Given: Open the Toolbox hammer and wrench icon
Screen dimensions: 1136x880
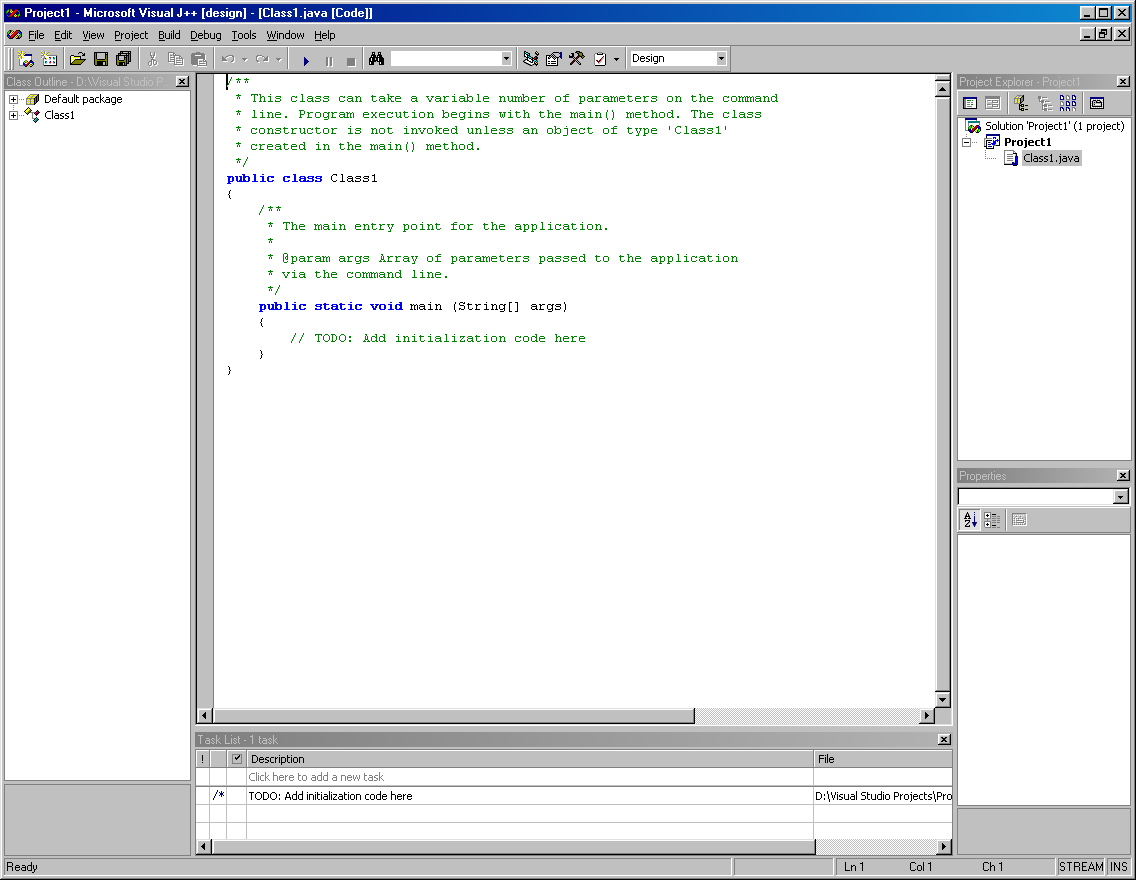Looking at the screenshot, I should point(577,59).
